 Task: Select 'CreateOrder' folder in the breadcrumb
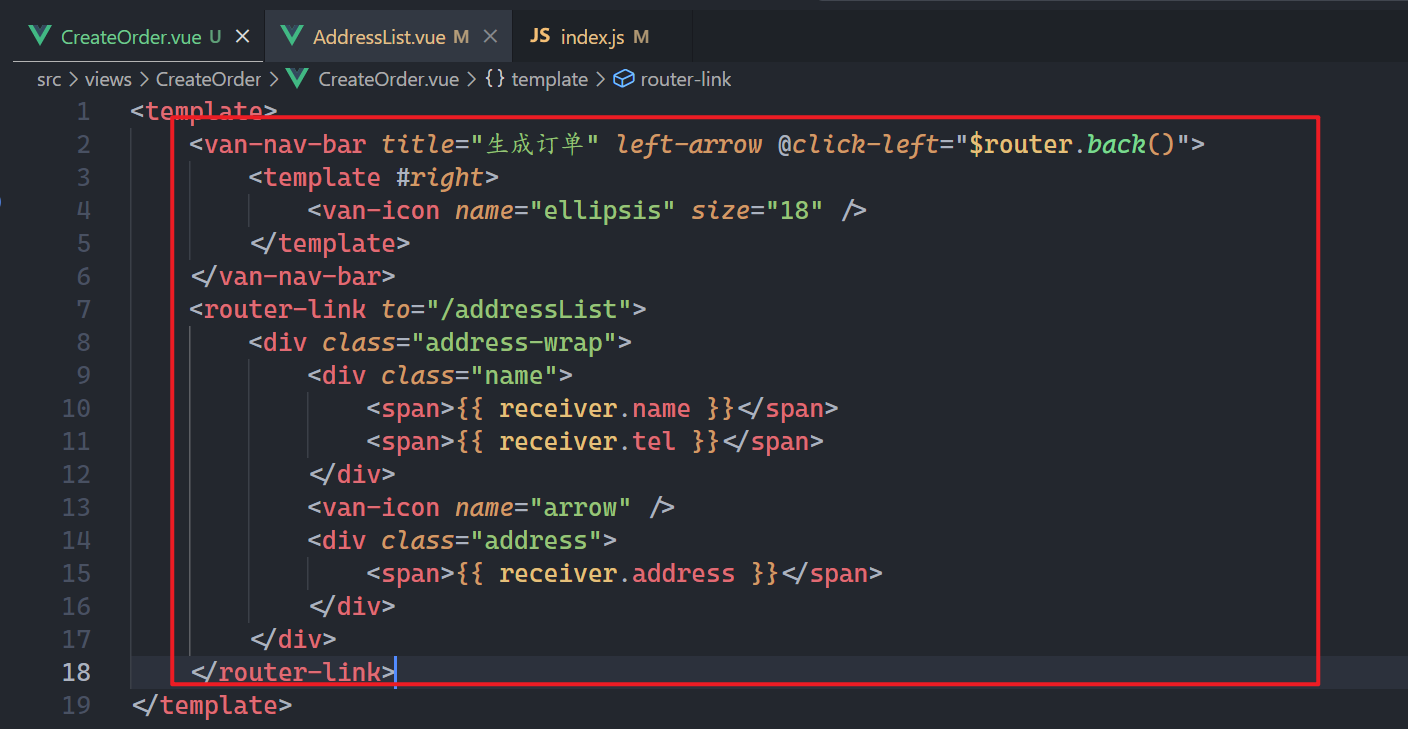pos(208,79)
